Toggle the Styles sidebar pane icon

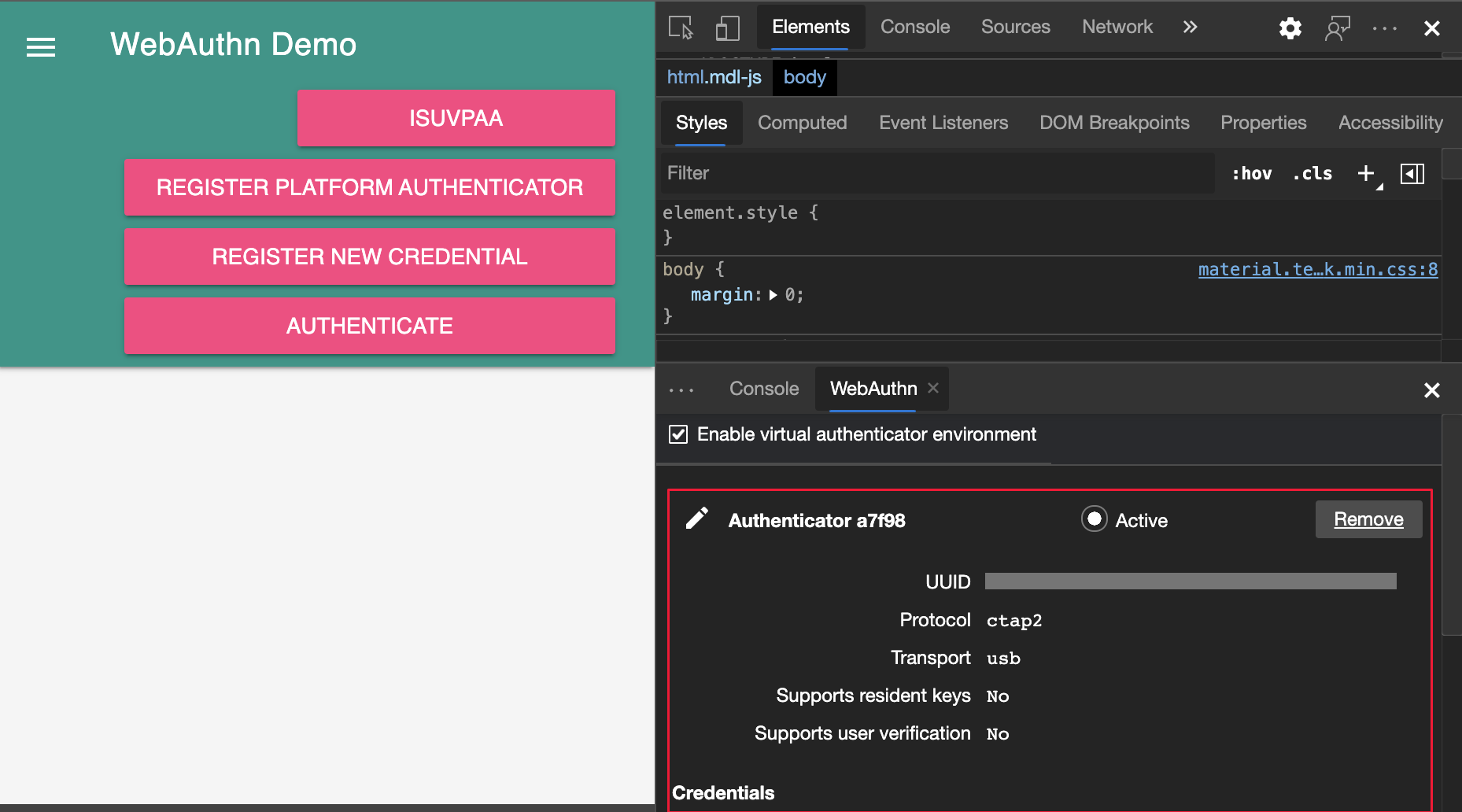(1412, 173)
